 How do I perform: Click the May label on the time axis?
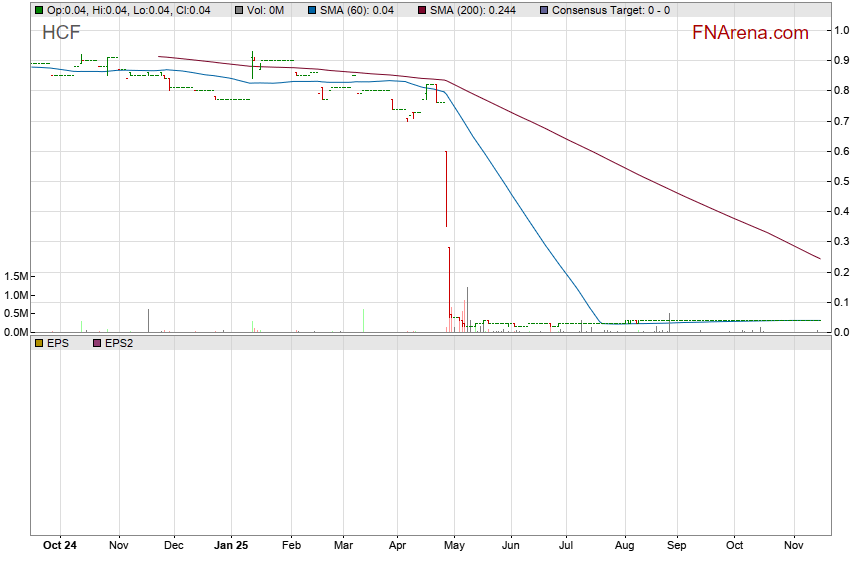click(x=454, y=547)
